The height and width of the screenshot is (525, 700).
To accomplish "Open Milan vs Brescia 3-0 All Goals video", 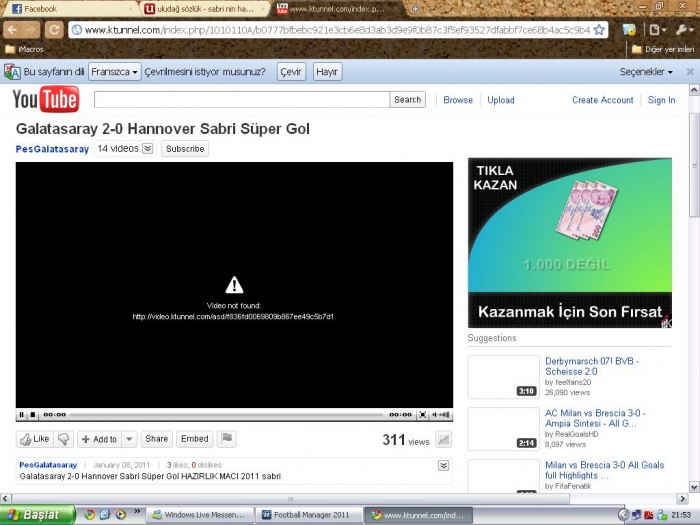I will pos(604,470).
